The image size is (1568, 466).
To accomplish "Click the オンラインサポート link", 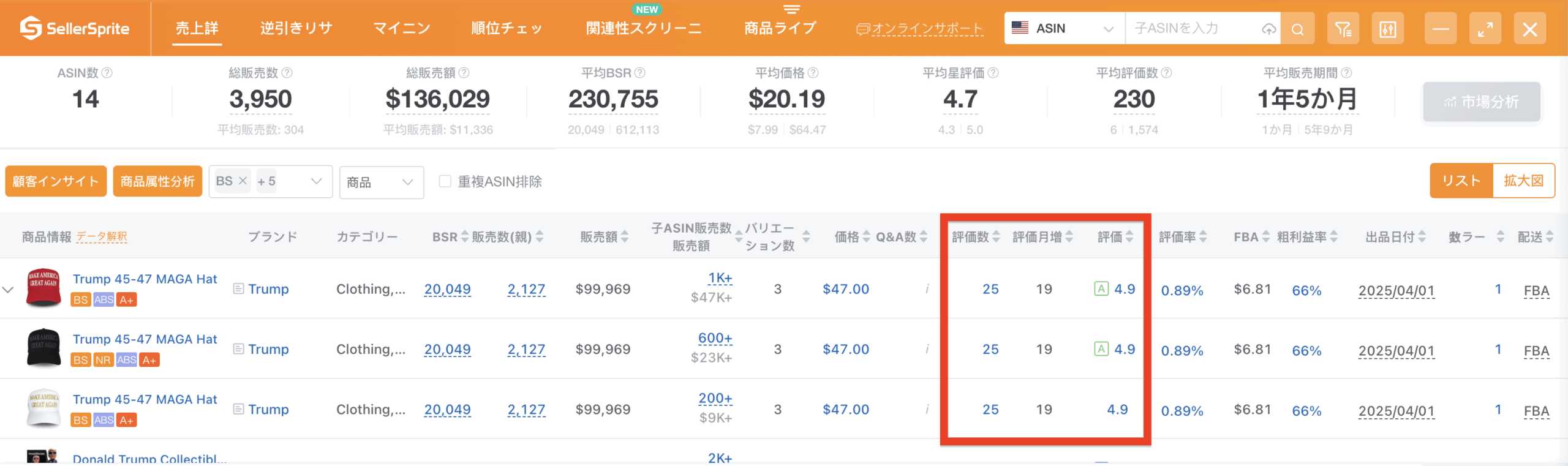I will point(920,29).
